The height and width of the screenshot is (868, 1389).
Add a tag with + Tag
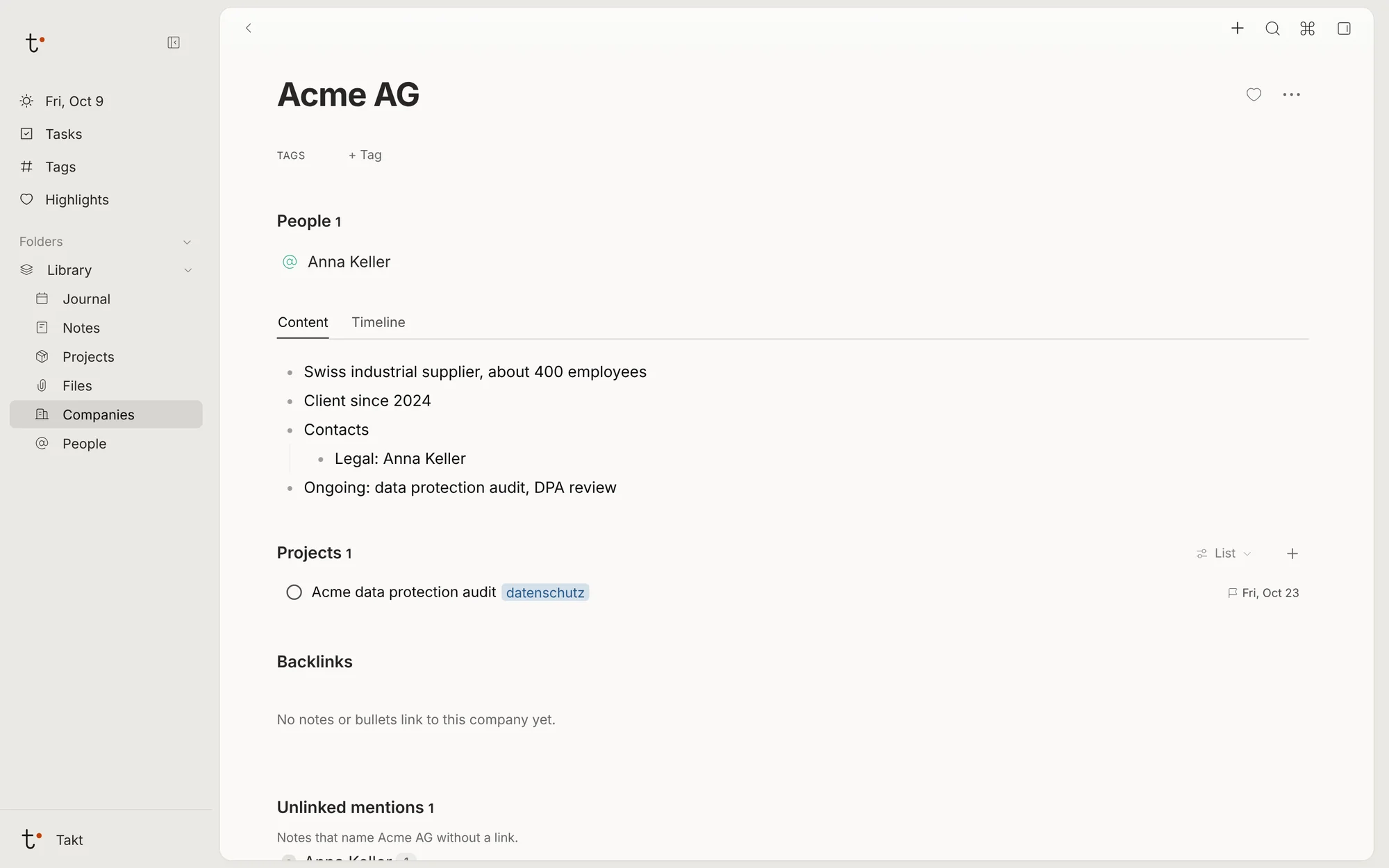[365, 155]
